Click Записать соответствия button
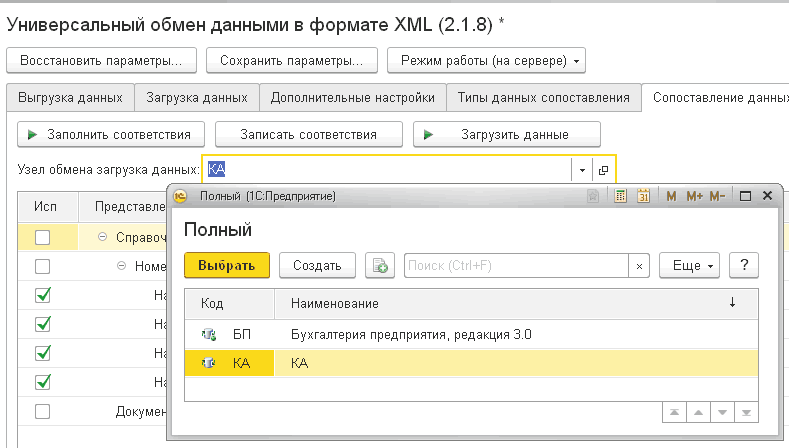Screen dimensions: 789x448 308,134
